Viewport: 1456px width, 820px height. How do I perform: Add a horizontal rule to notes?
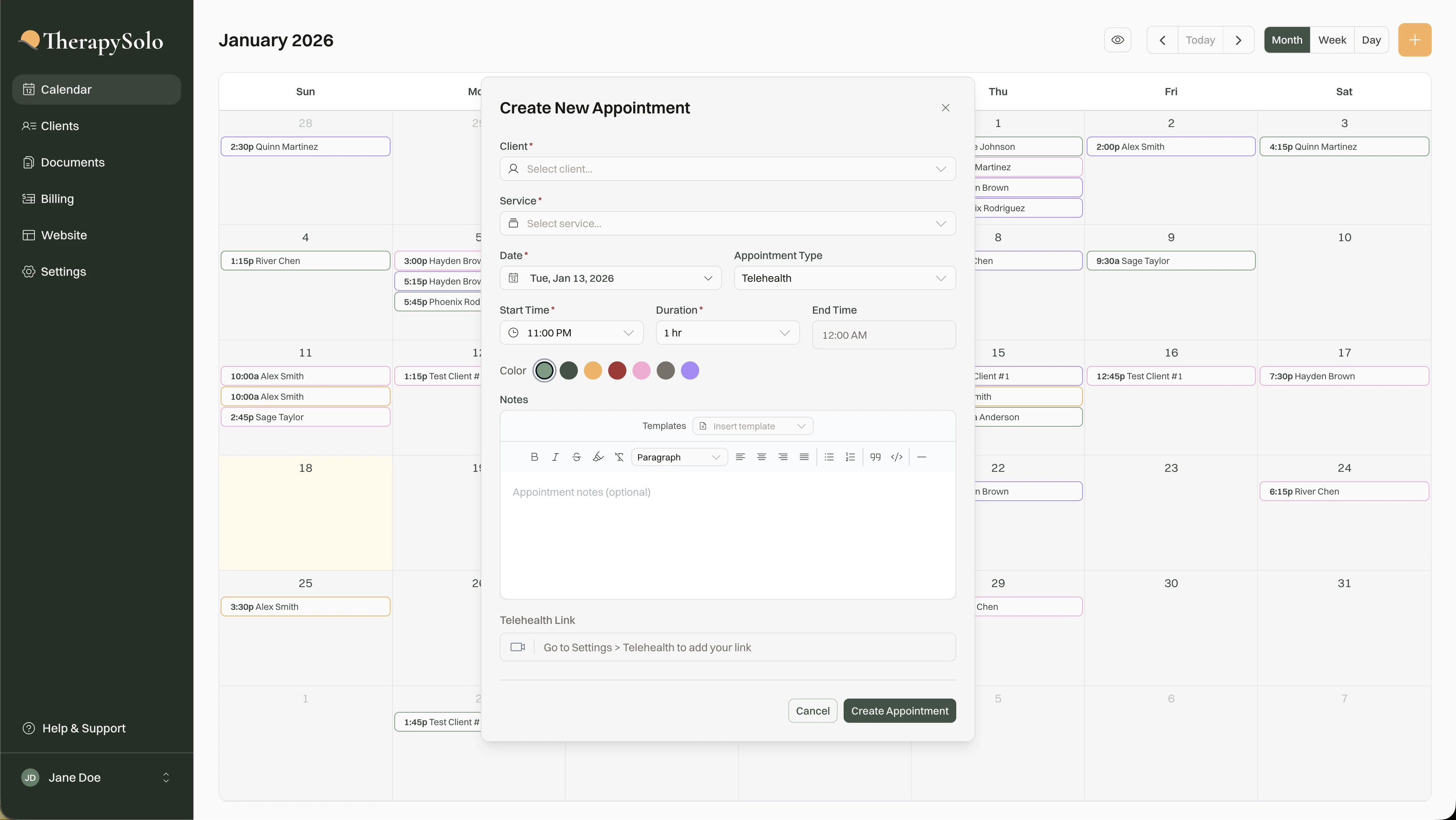921,457
